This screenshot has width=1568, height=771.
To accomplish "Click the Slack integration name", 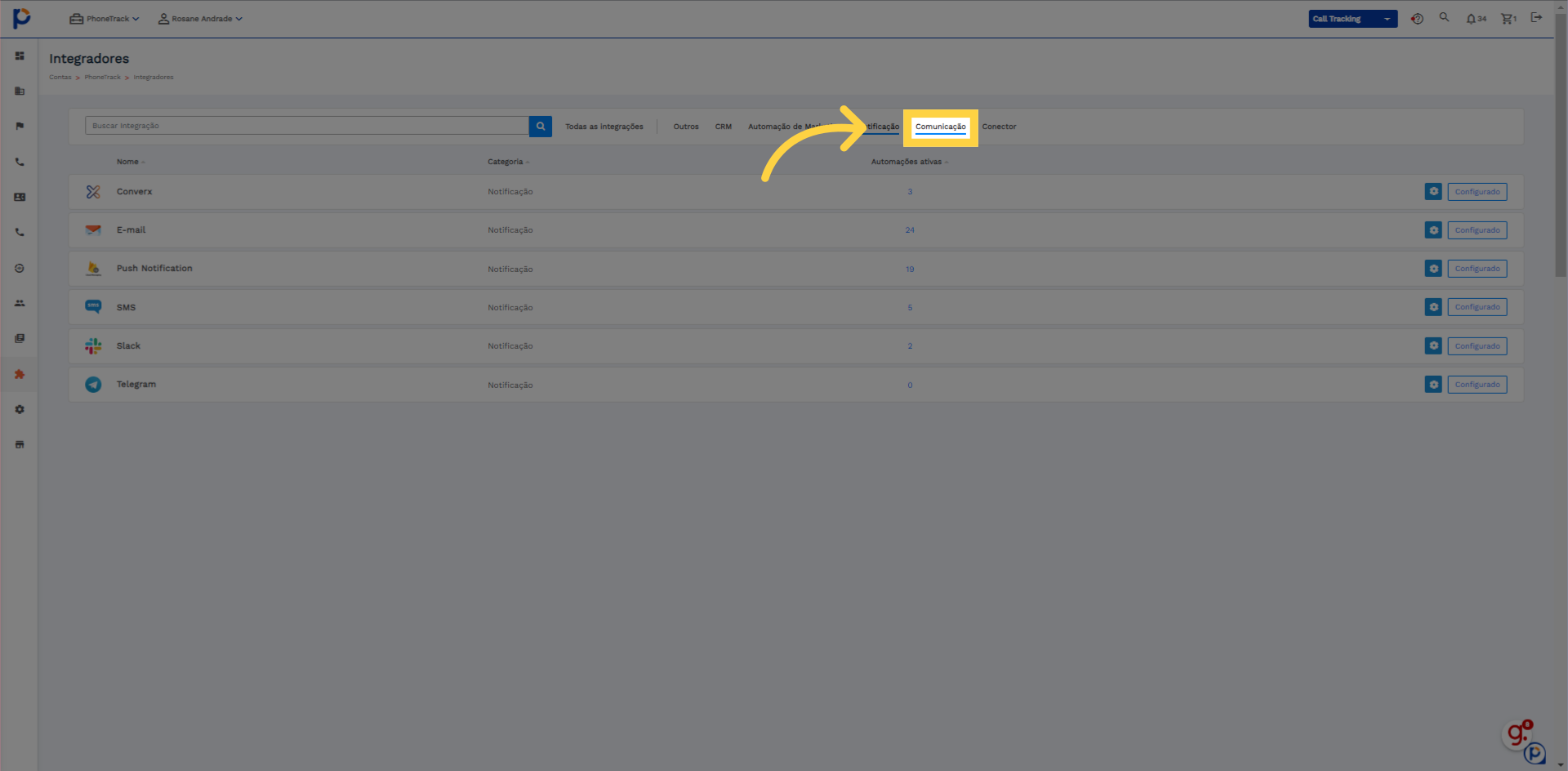I will [128, 345].
